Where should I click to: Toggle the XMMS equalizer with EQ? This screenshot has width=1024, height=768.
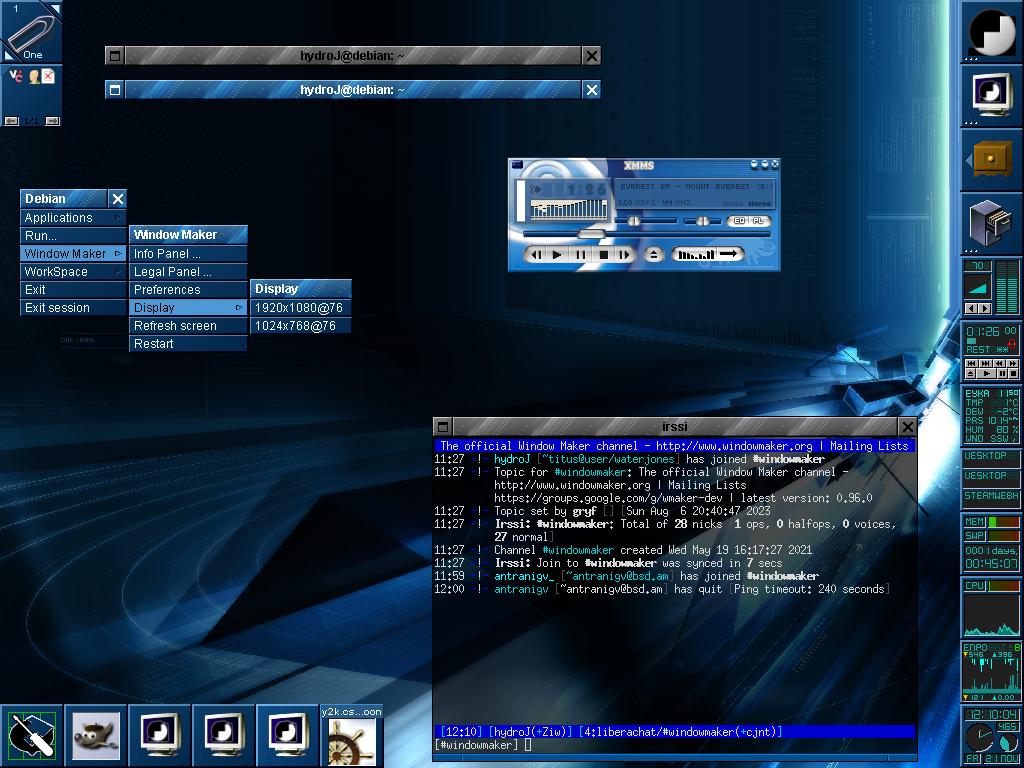coord(739,221)
